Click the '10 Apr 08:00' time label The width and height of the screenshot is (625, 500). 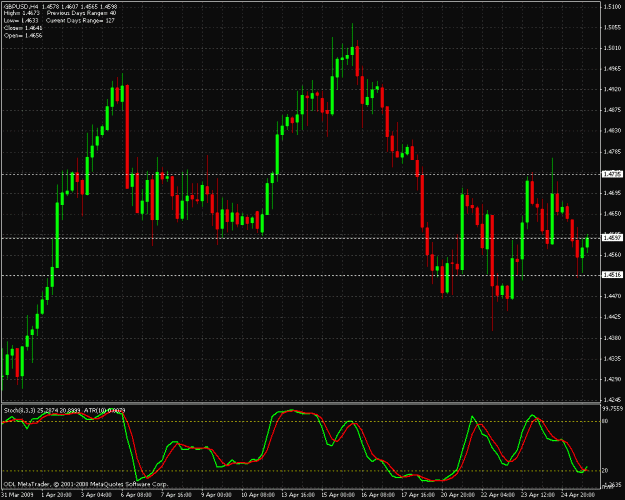tap(257, 495)
